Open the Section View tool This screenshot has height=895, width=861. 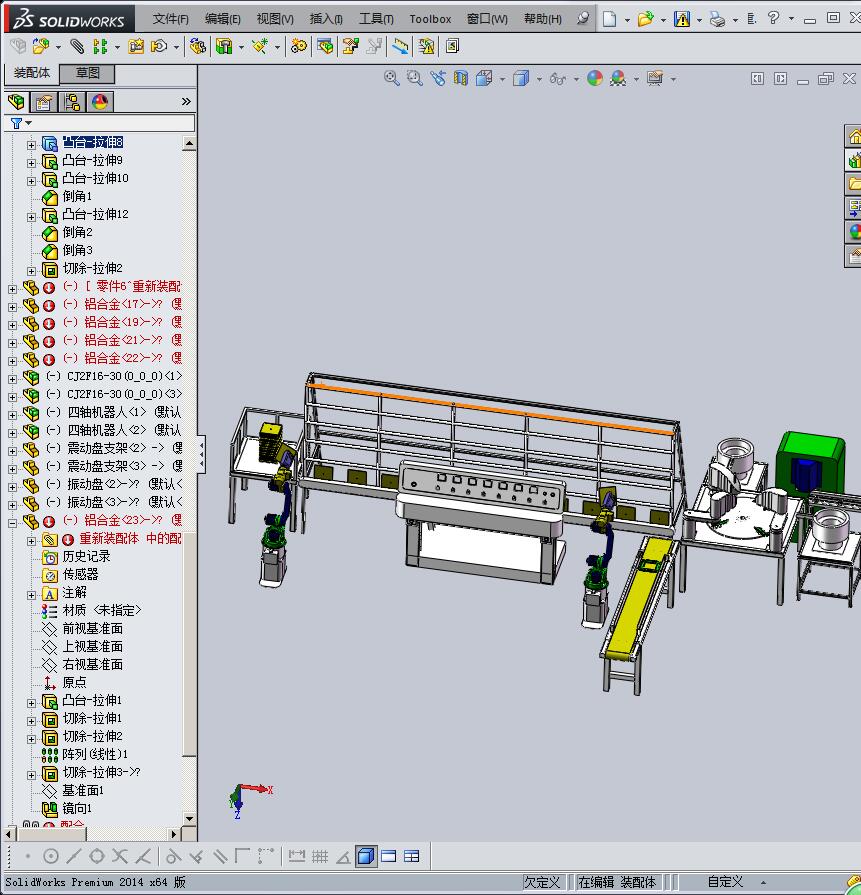pos(459,78)
